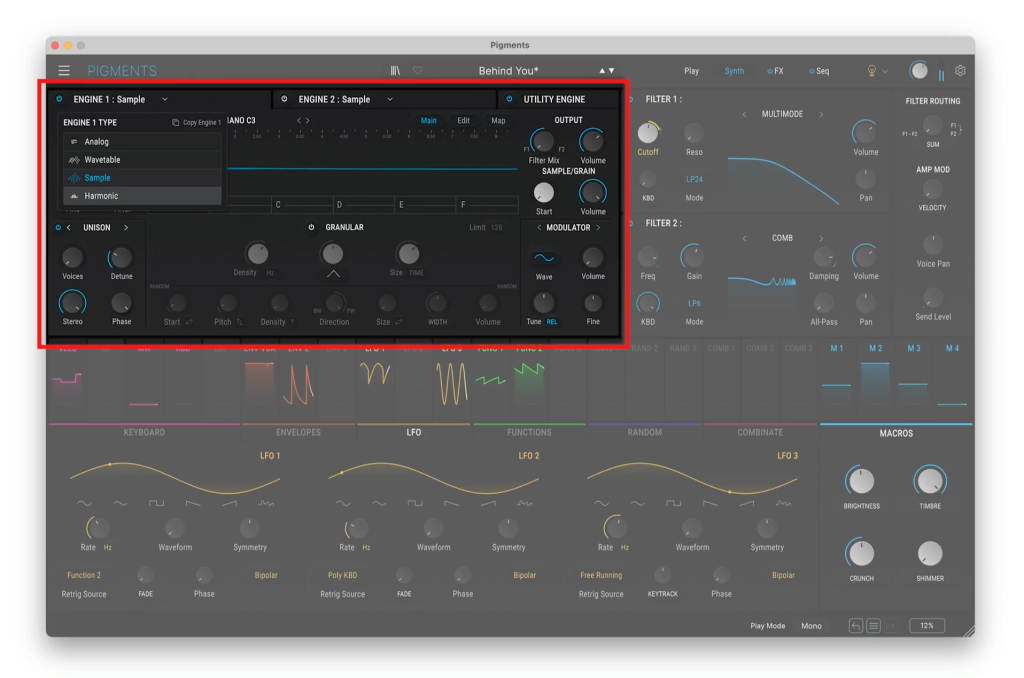Click the undo arrow icon in footer
Image resolution: width=1024 pixels, height=678 pixels.
click(856, 626)
